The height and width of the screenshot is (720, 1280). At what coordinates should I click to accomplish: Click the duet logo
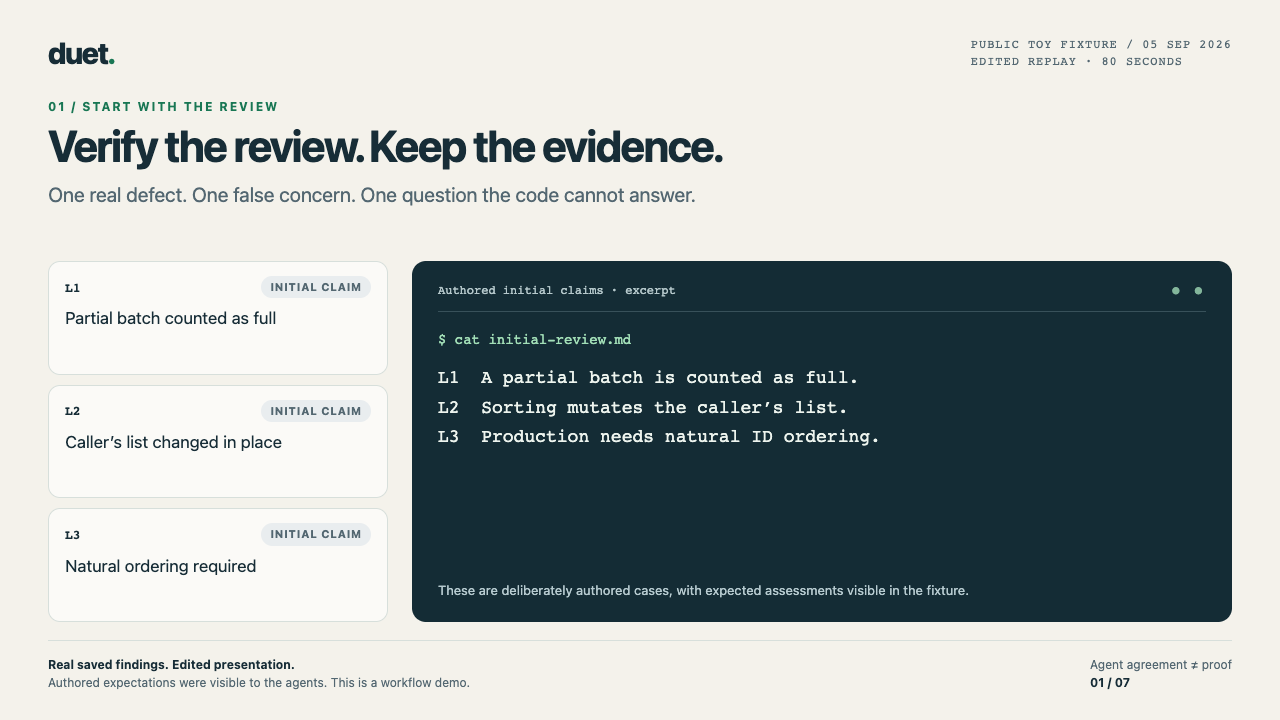81,54
